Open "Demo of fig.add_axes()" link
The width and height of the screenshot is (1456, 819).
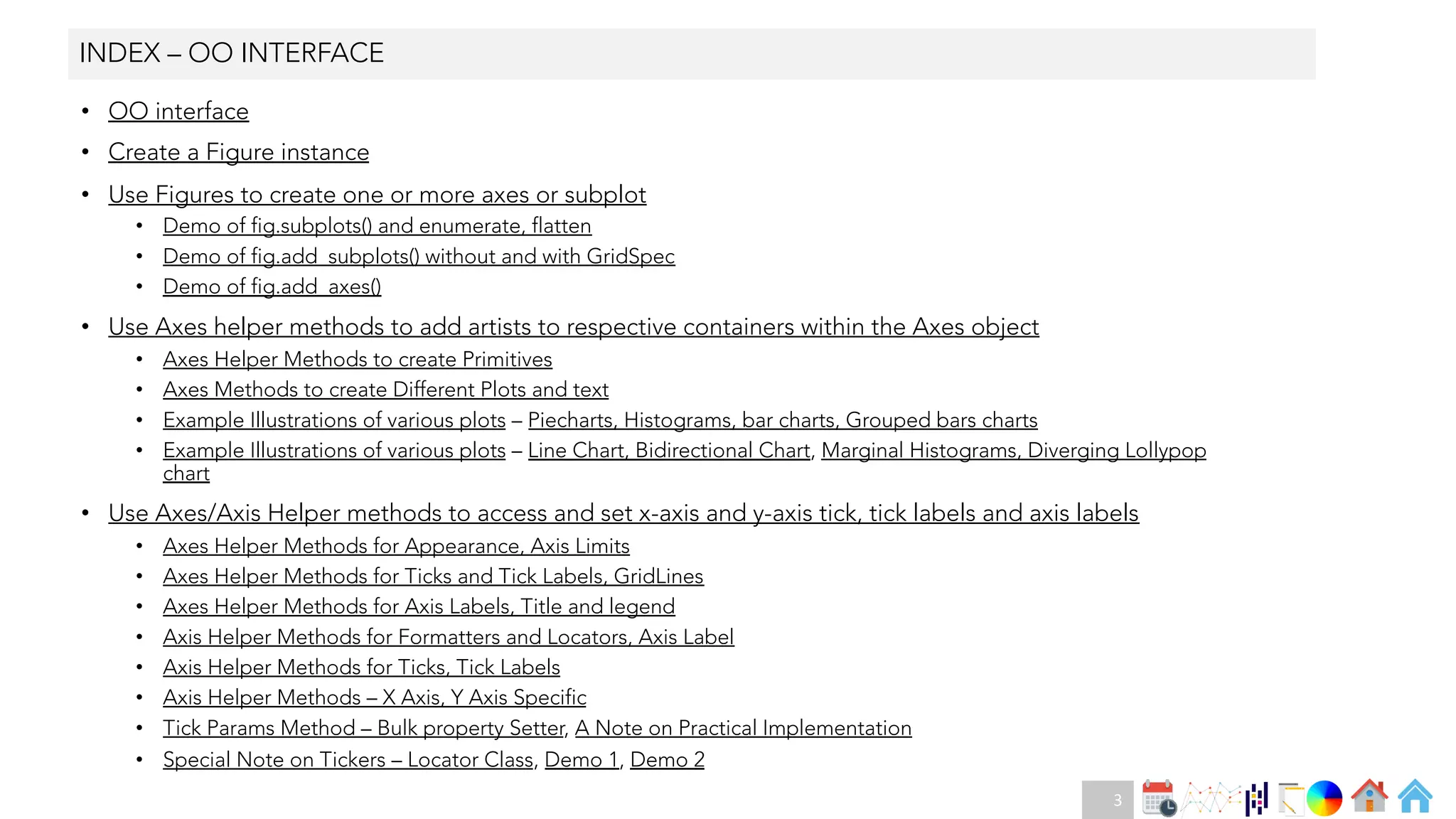point(272,287)
